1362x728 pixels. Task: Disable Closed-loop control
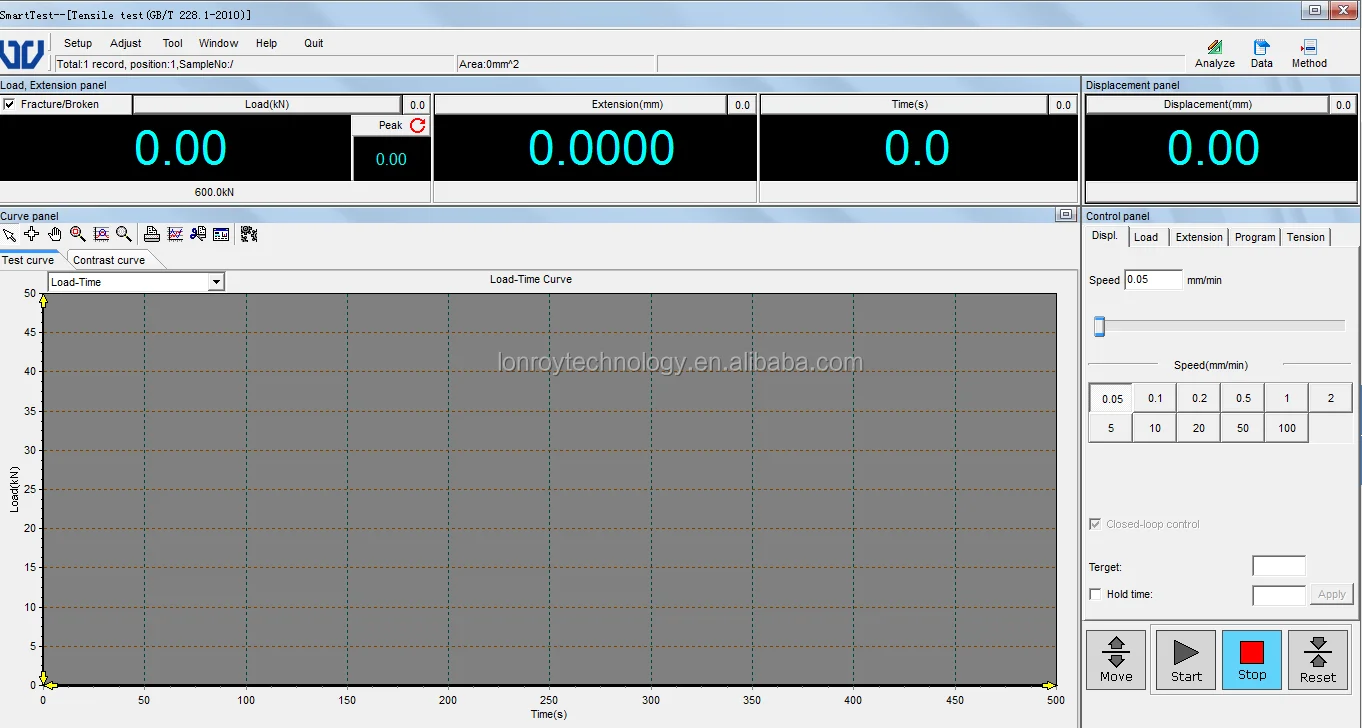[x=1095, y=523]
